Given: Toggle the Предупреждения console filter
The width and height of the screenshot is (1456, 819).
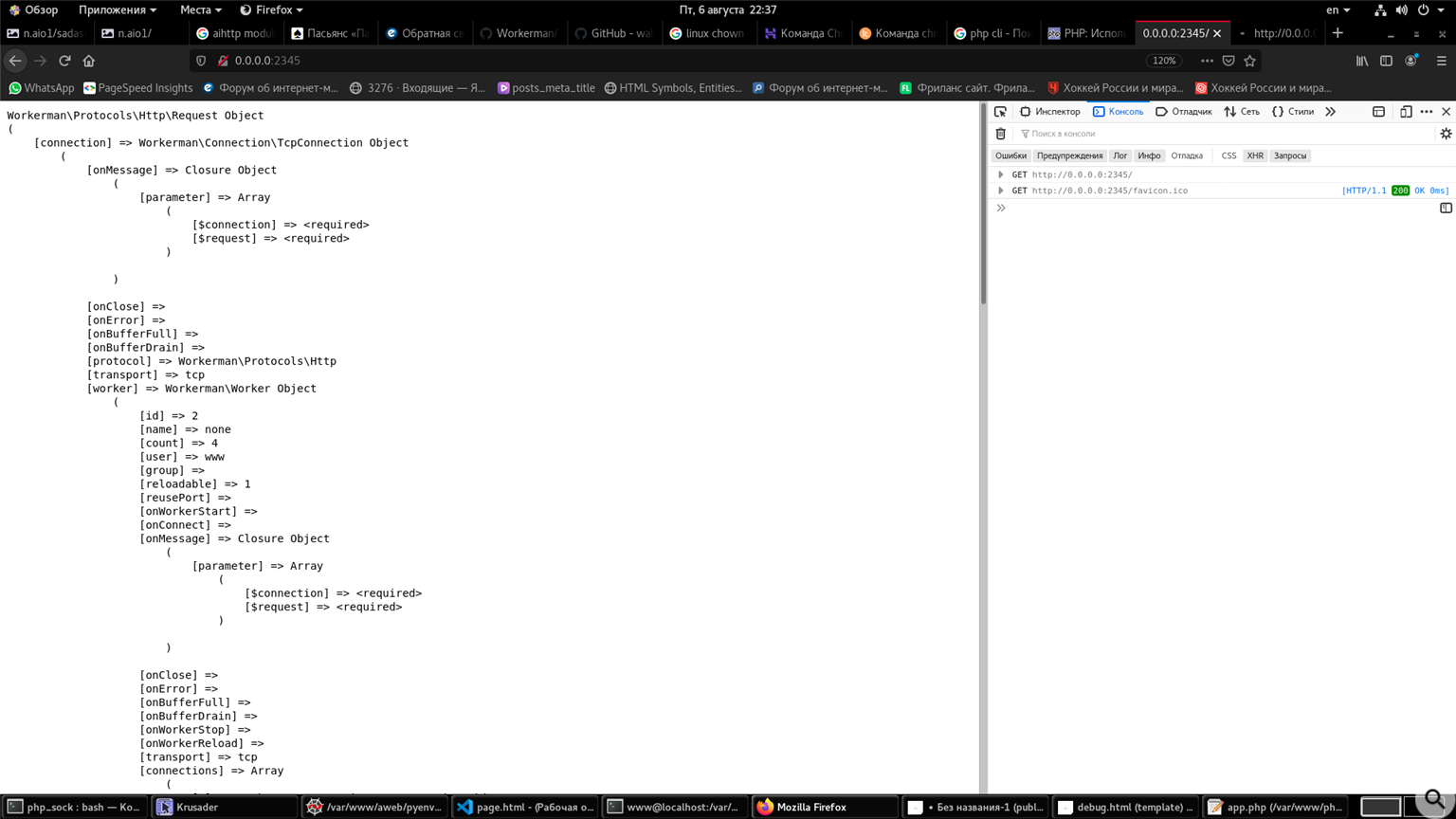Looking at the screenshot, I should pos(1069,155).
